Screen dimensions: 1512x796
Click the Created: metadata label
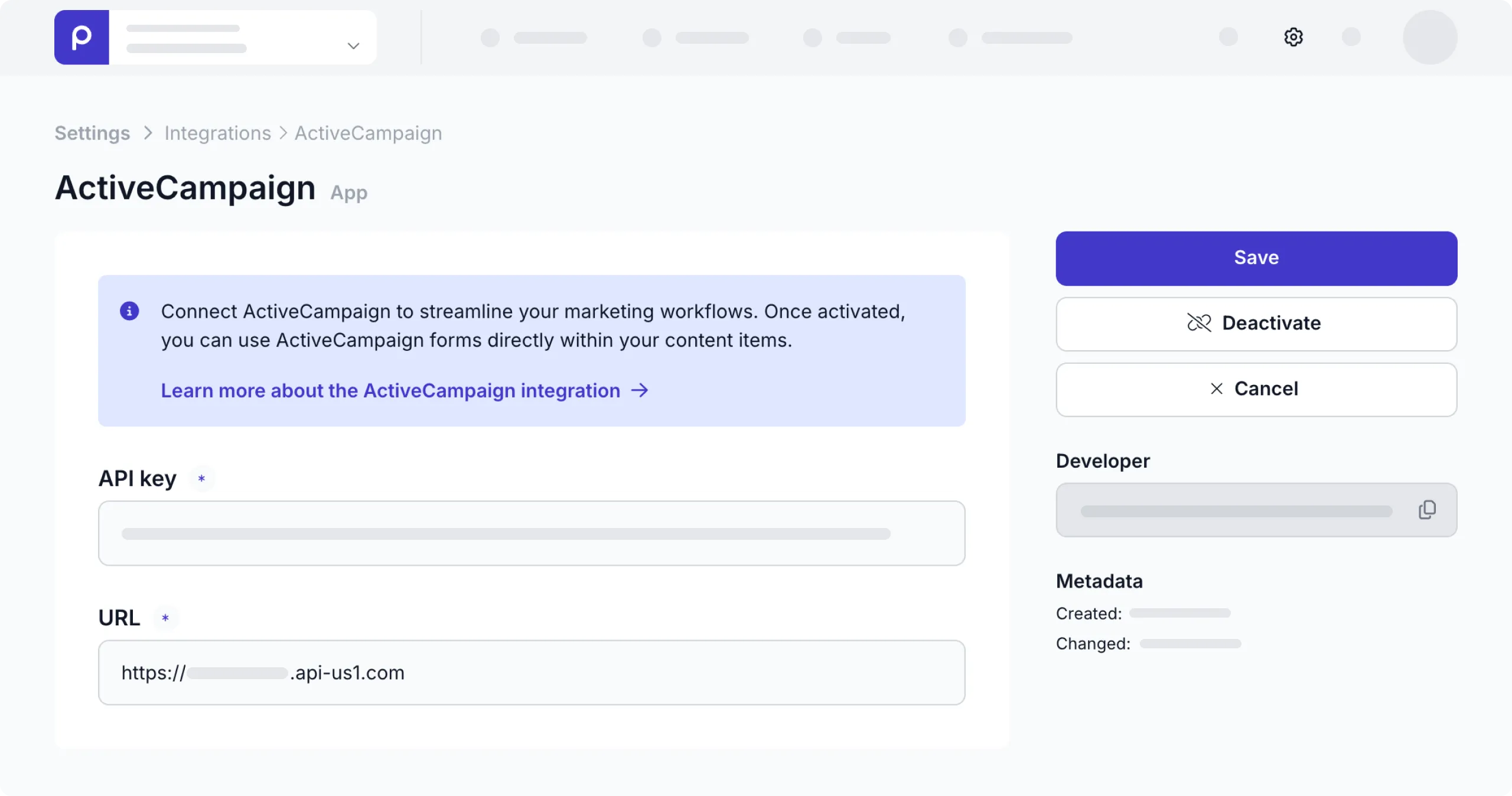click(x=1089, y=614)
